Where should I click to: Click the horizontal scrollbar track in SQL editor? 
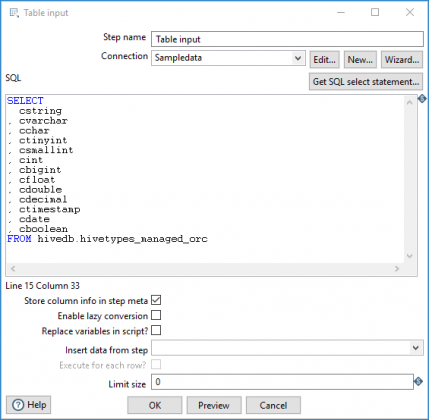point(205,269)
